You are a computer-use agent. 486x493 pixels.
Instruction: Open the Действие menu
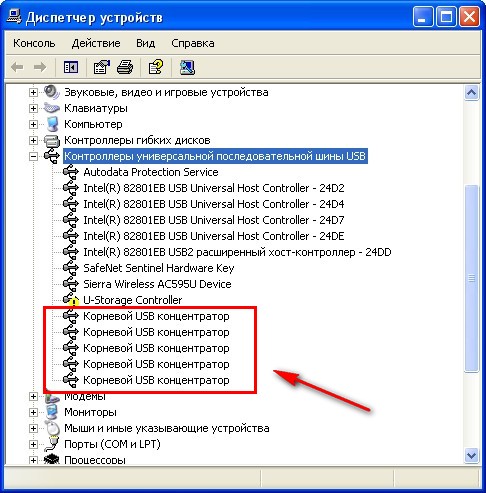(96, 43)
